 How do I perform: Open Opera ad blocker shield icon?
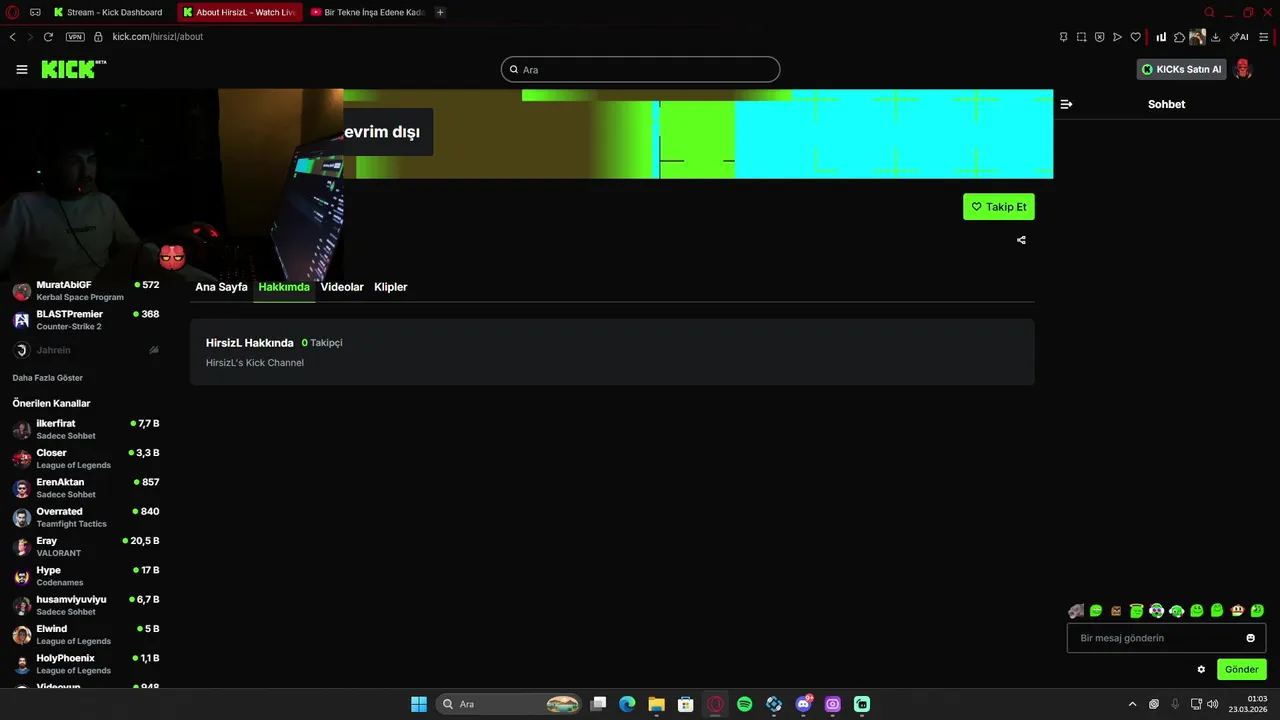[1099, 37]
